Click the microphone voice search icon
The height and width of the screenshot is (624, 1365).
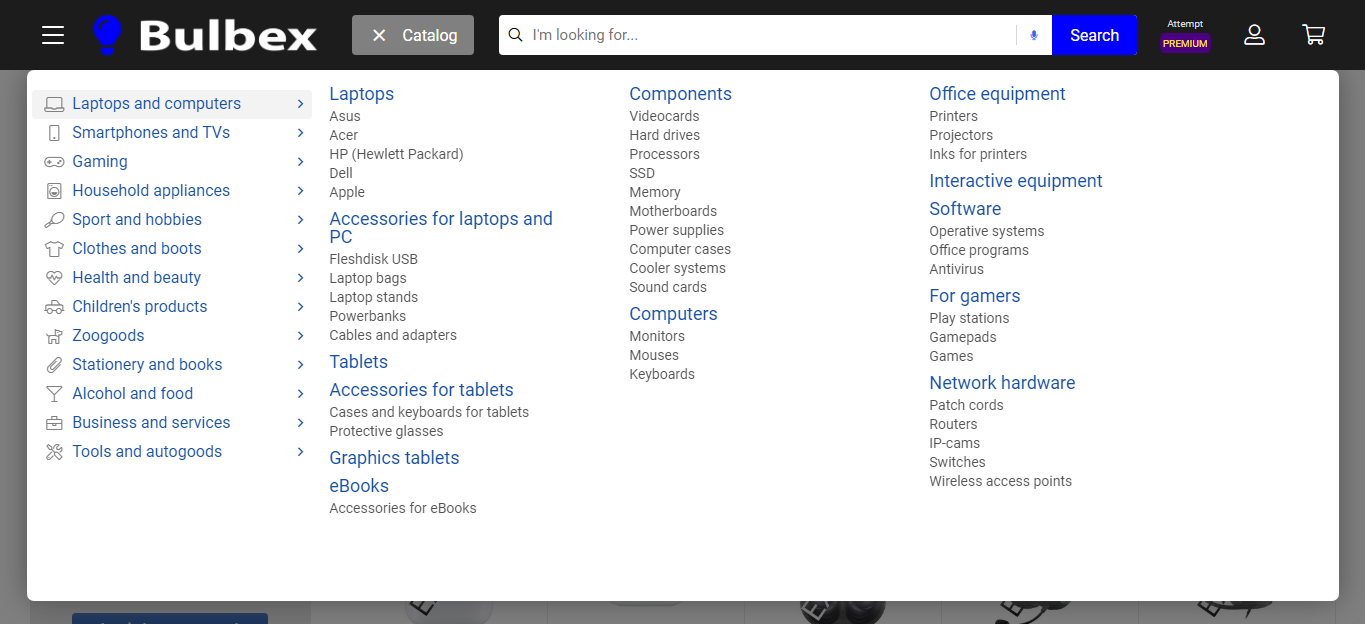tap(1034, 35)
